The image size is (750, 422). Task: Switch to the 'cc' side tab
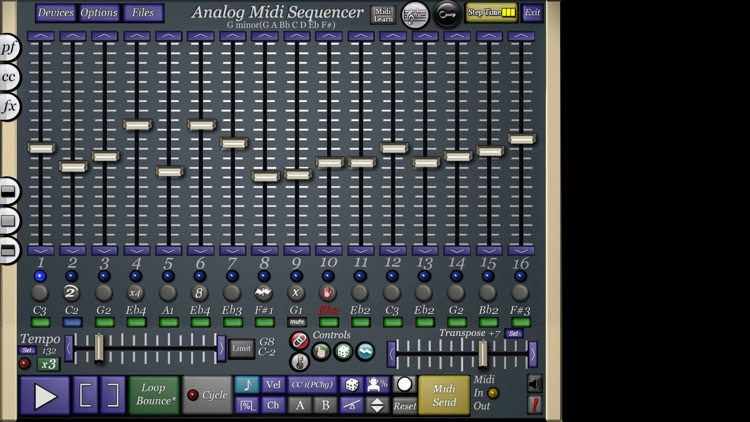(9, 77)
